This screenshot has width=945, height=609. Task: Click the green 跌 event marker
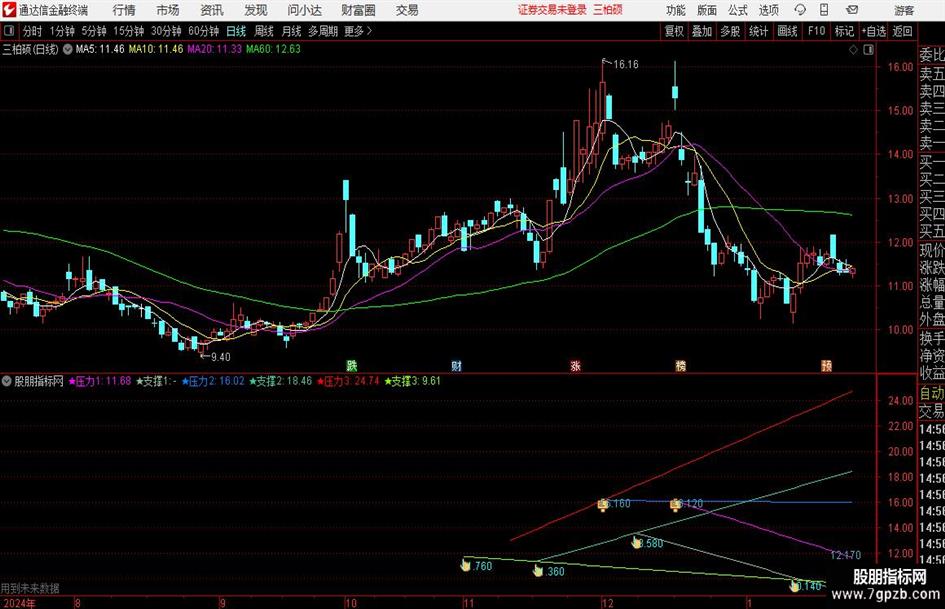point(351,365)
